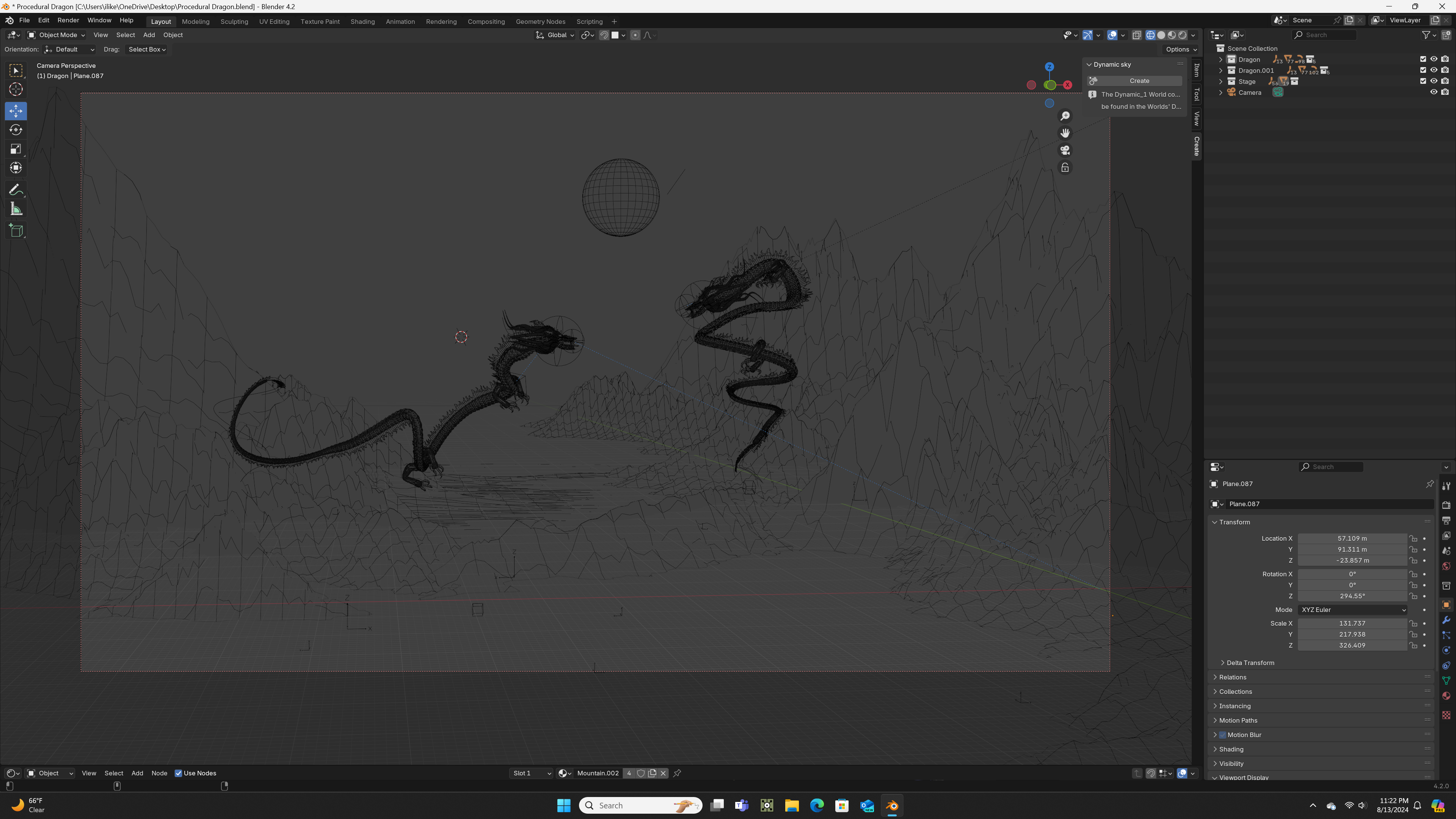
Task: Select the Select Box tool
Action: [16, 70]
